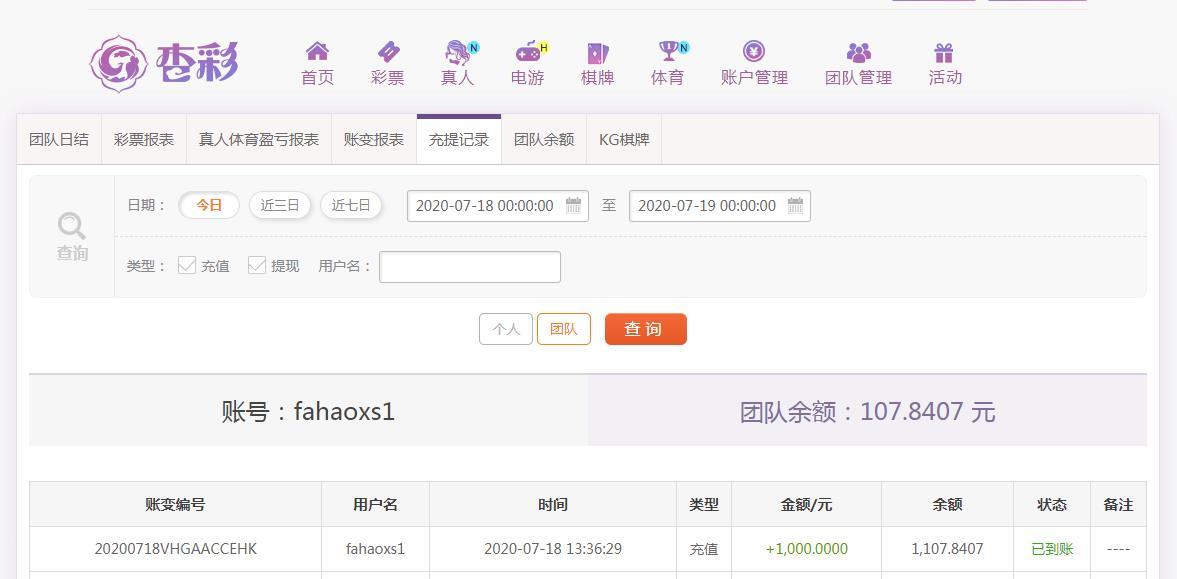Viewport: 1177px width, 579px height.
Task: Open the 体育 trophy icon
Action: click(667, 51)
